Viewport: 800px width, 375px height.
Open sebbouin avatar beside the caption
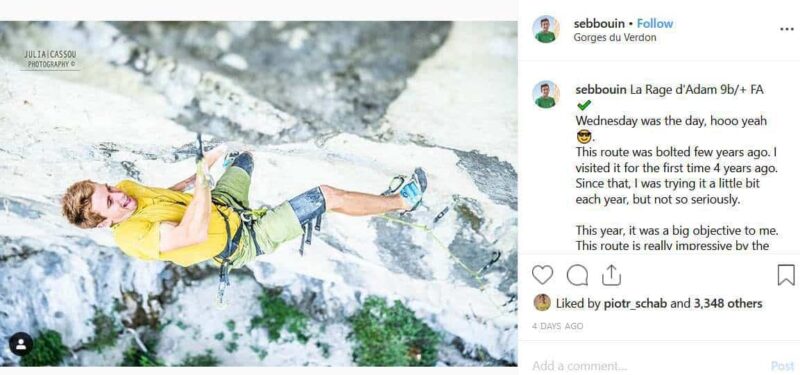[x=545, y=94]
